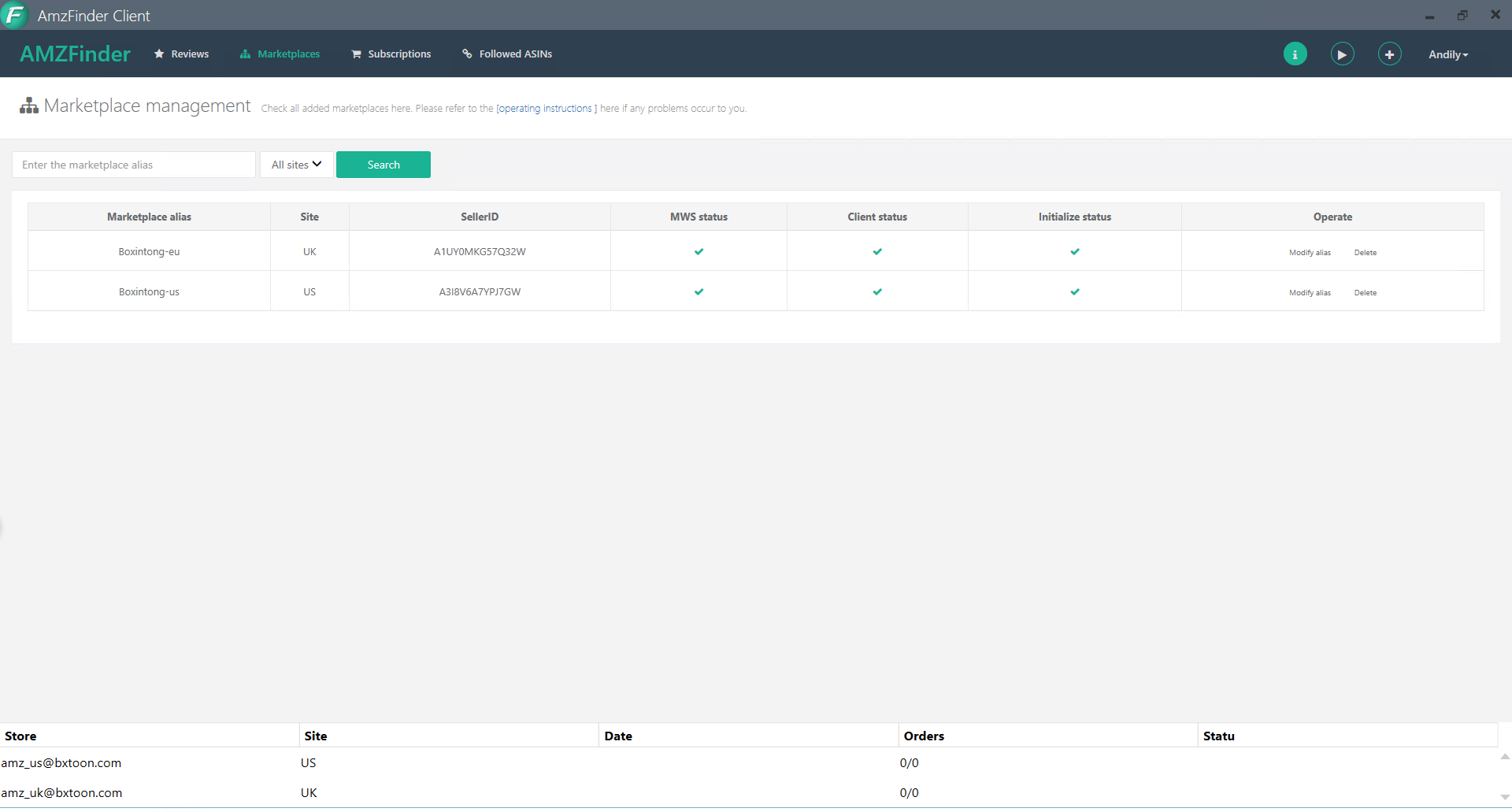Click Delete for Boxintong-us
Image resolution: width=1512 pixels, height=812 pixels.
tap(1366, 293)
